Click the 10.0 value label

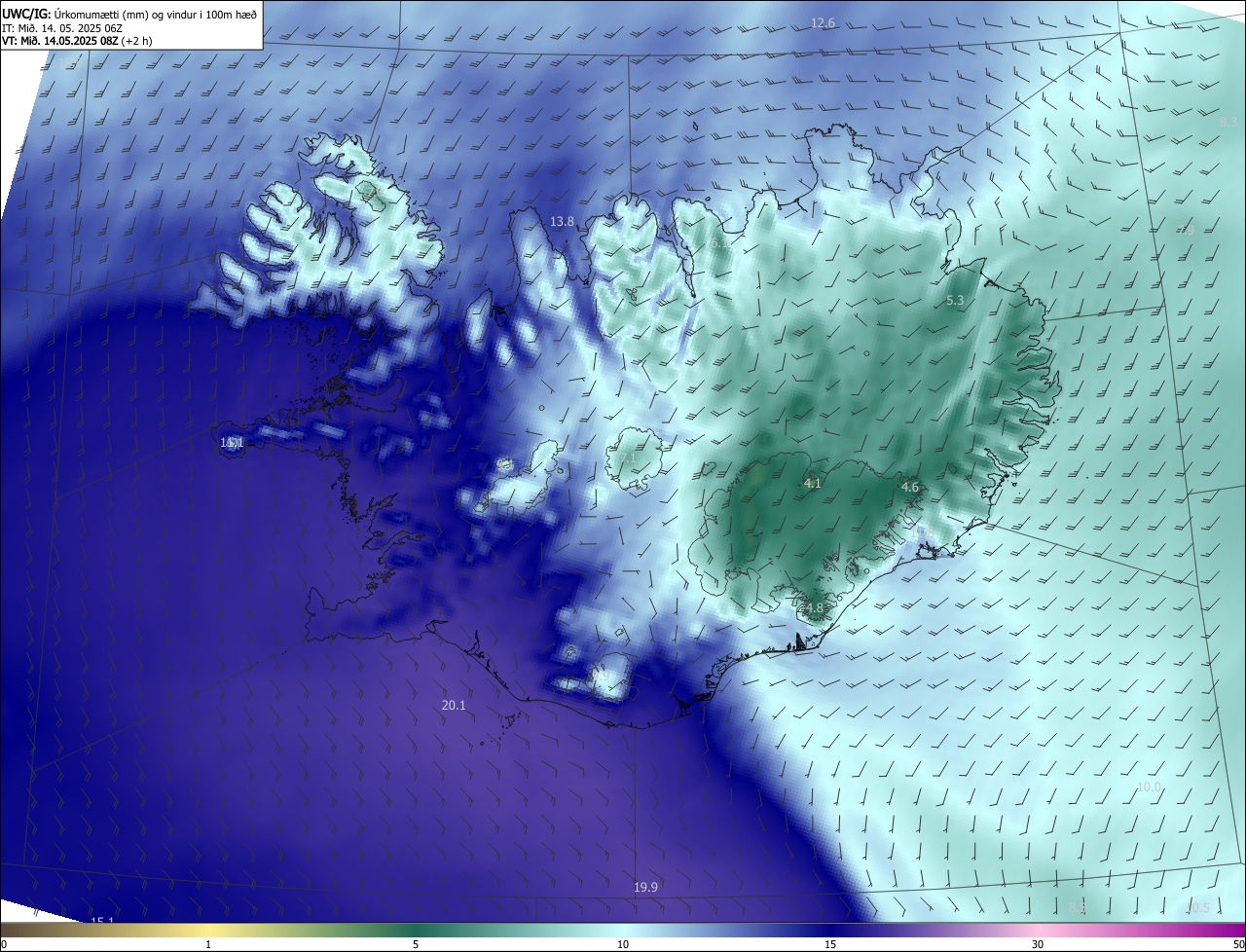pos(1150,787)
